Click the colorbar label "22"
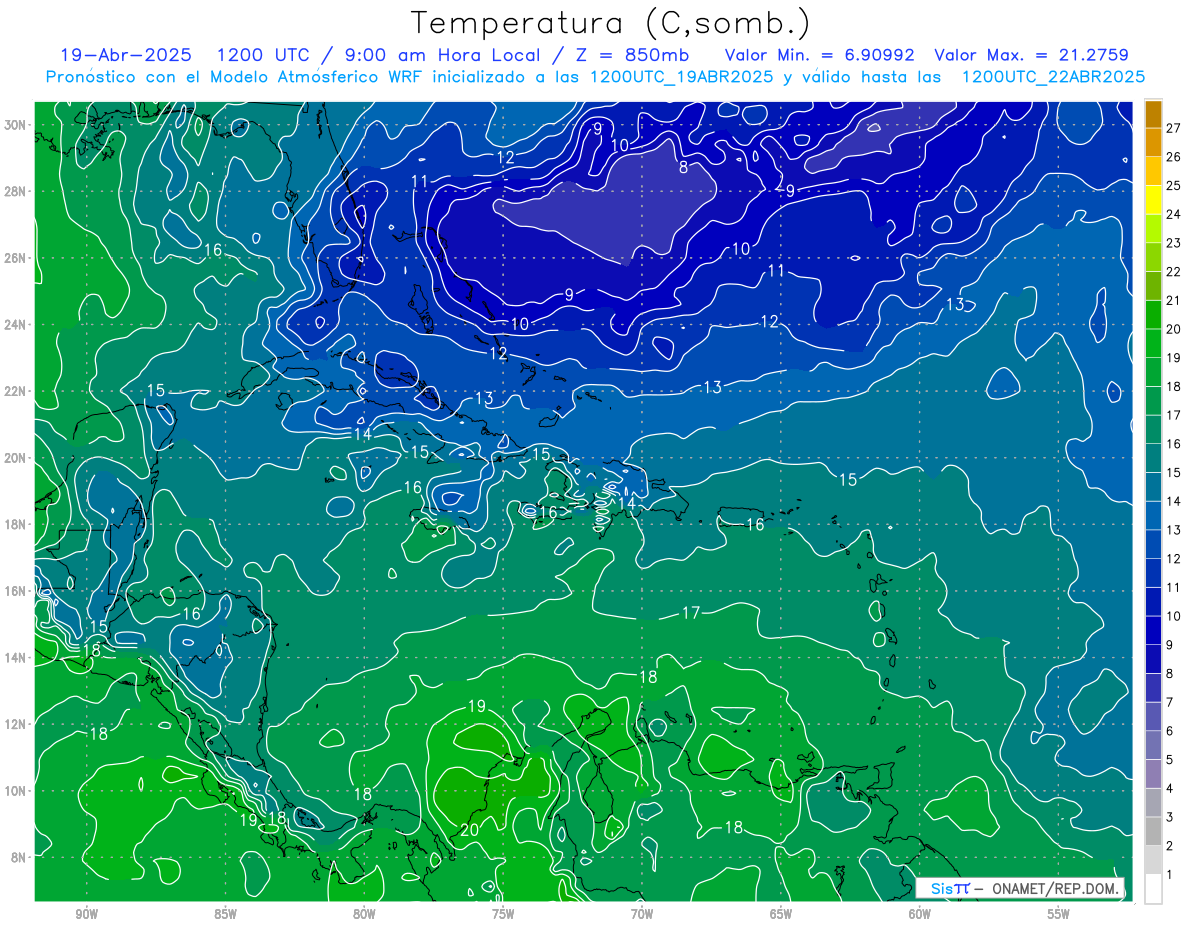 point(1174,271)
